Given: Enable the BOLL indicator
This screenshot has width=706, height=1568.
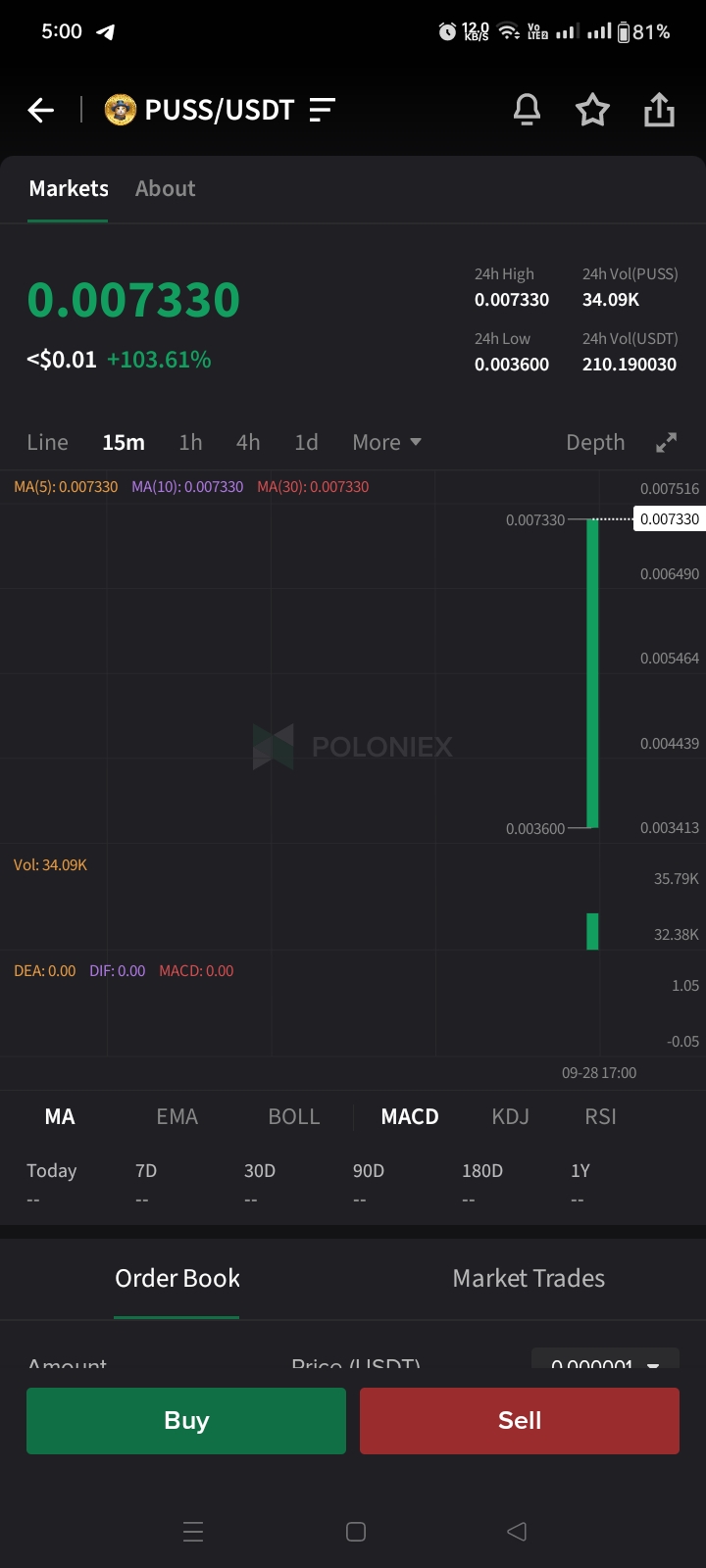Looking at the screenshot, I should coord(294,1116).
